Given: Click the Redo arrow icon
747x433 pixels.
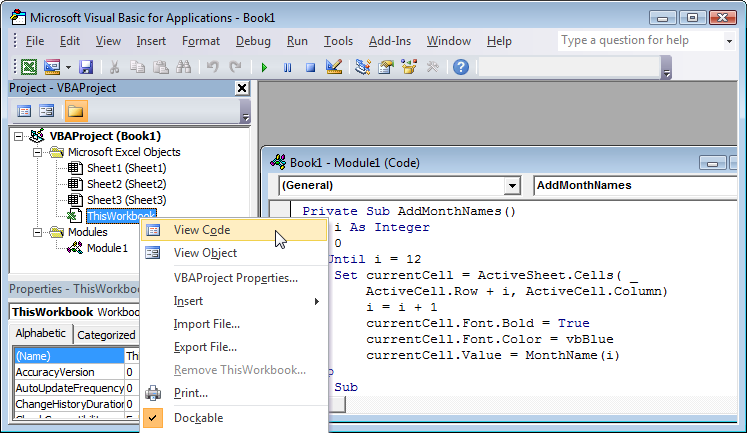Looking at the screenshot, I should (235, 67).
